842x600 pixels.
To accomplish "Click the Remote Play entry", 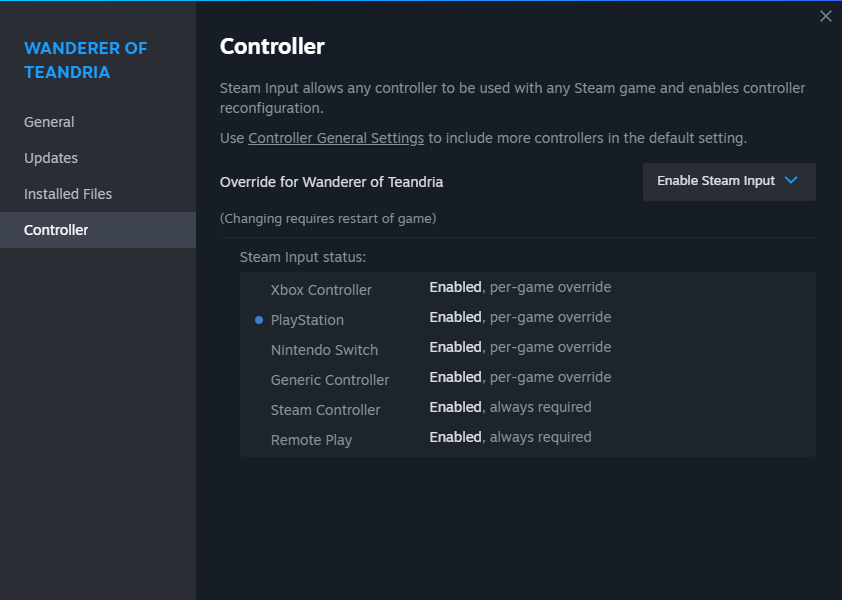I will click(311, 440).
